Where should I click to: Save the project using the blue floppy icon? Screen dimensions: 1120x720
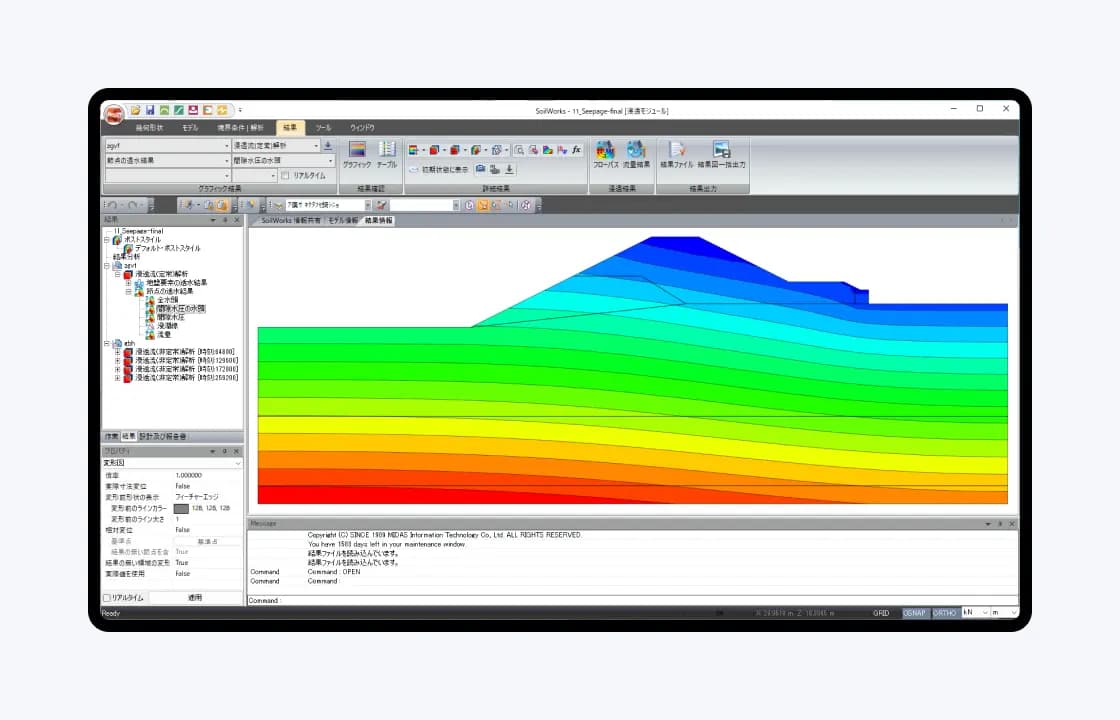150,110
